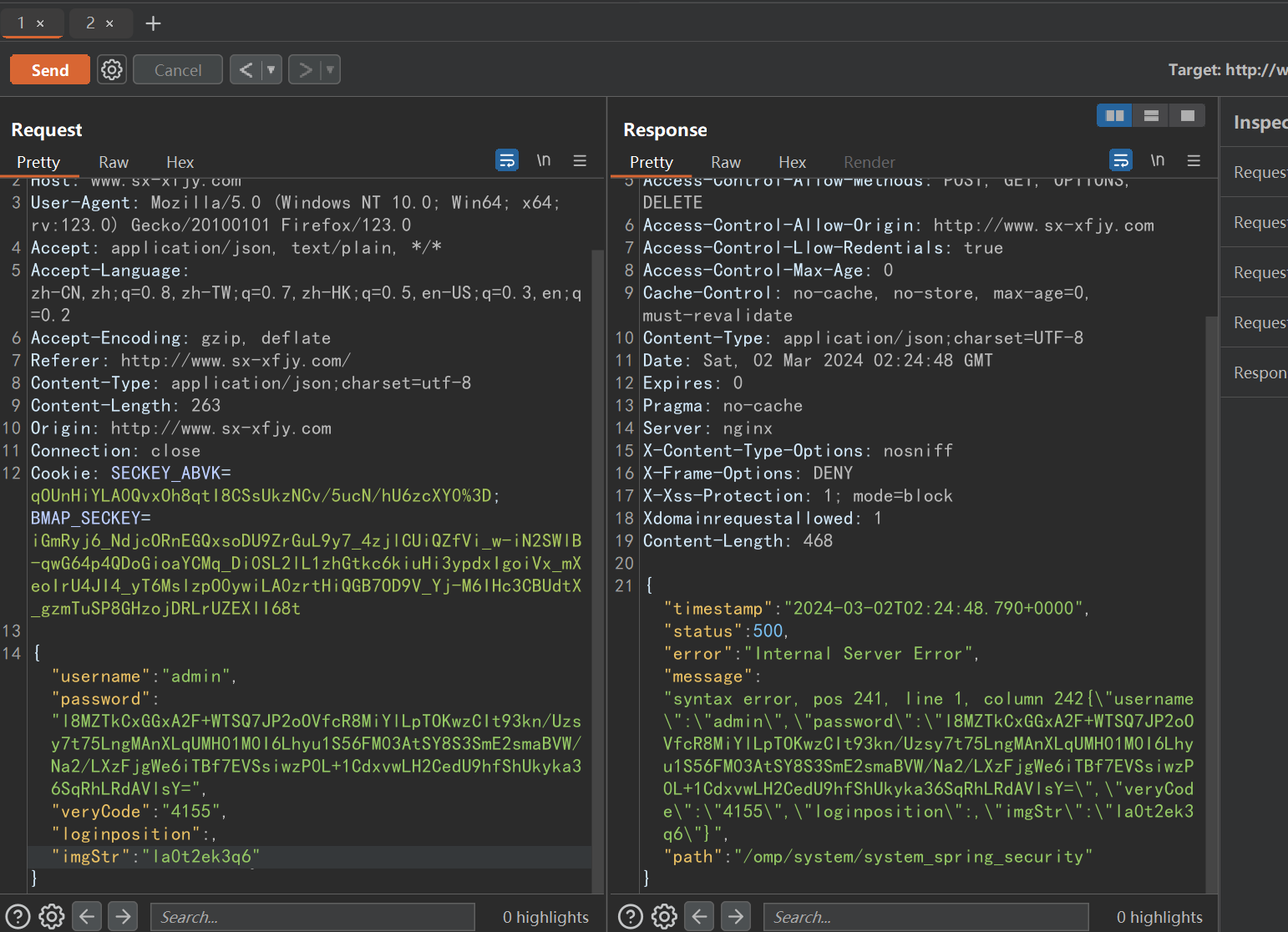
Task: Switch to side-by-side split layout
Action: (x=1114, y=115)
